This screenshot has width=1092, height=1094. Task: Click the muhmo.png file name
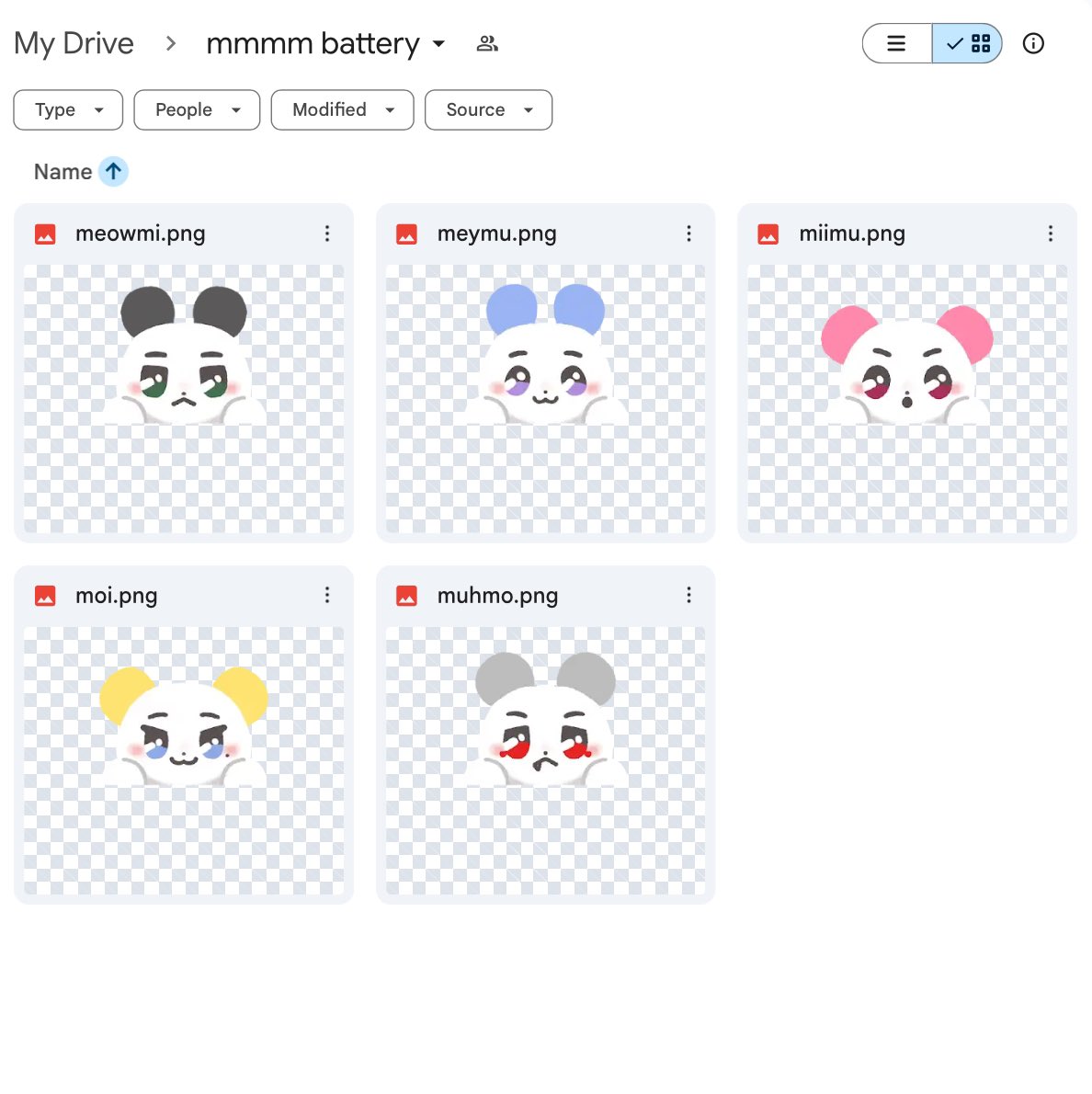(x=497, y=596)
